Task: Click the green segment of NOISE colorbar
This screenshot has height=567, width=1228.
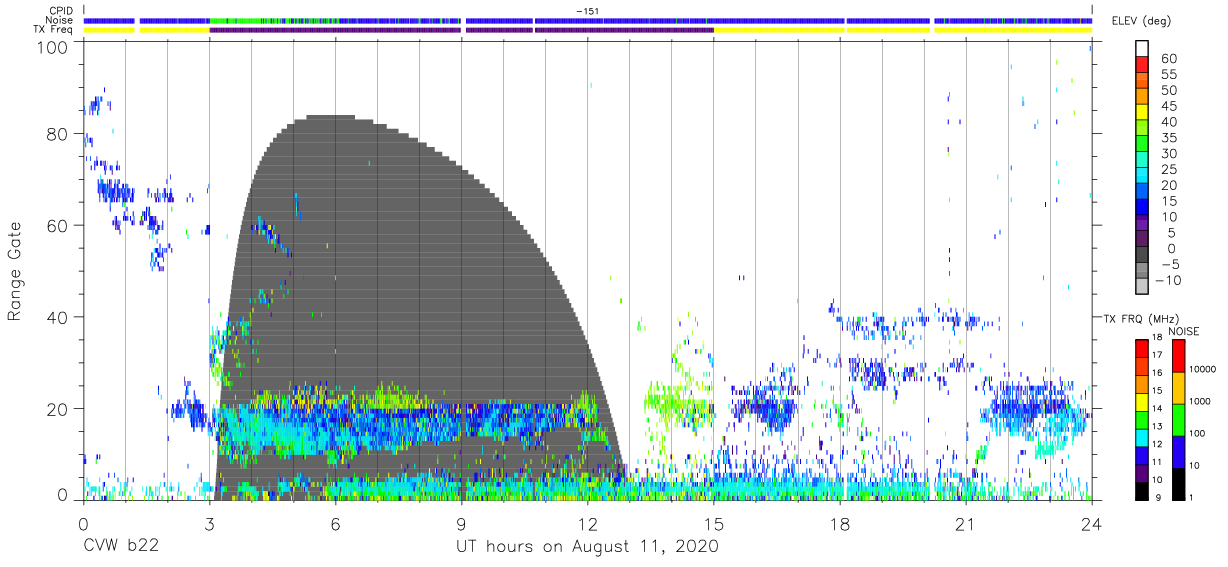Action: [x=1179, y=419]
